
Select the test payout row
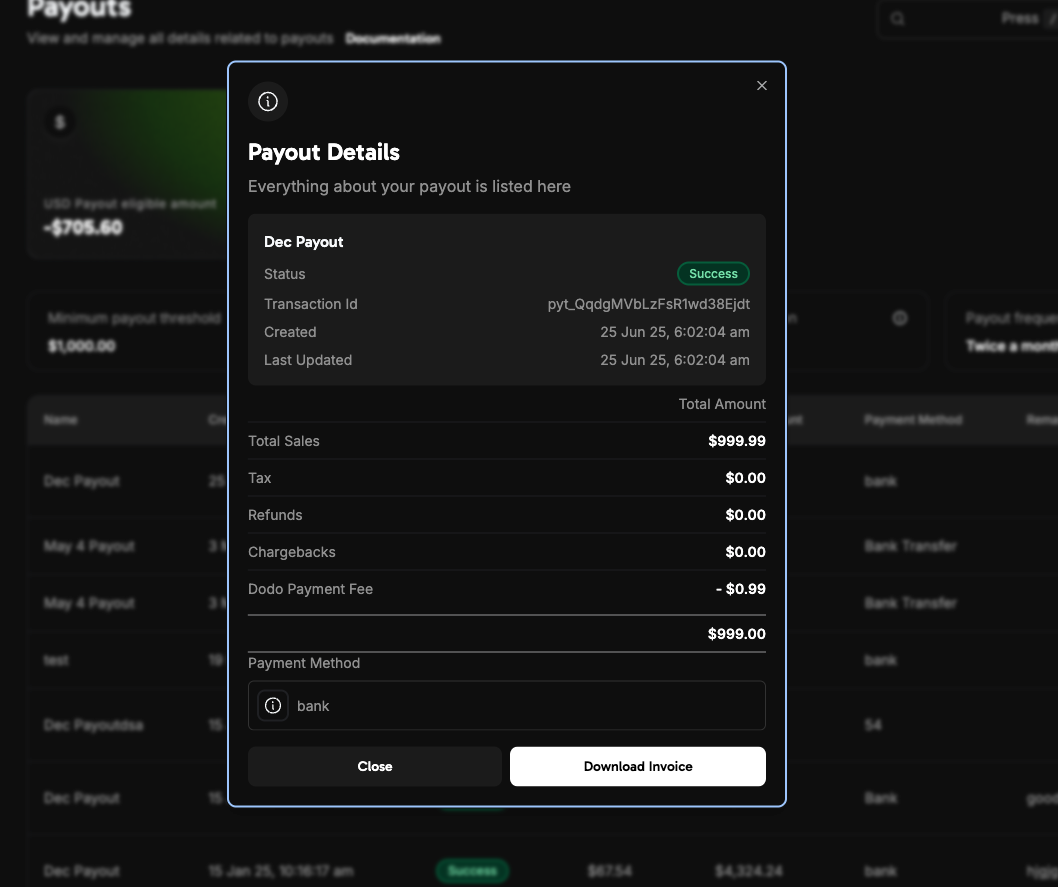(x=56, y=660)
